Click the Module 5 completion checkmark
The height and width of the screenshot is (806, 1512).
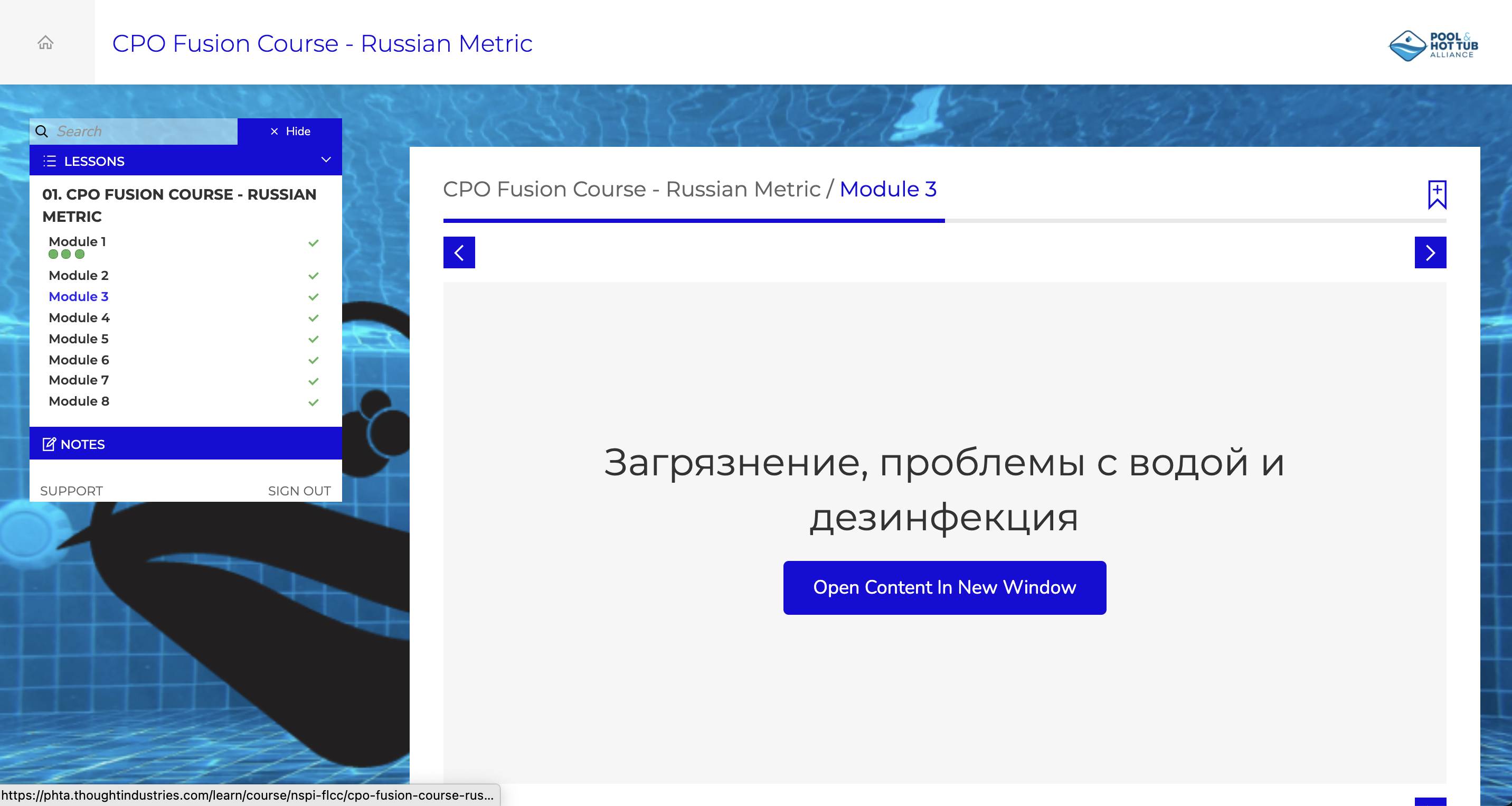[x=314, y=339]
